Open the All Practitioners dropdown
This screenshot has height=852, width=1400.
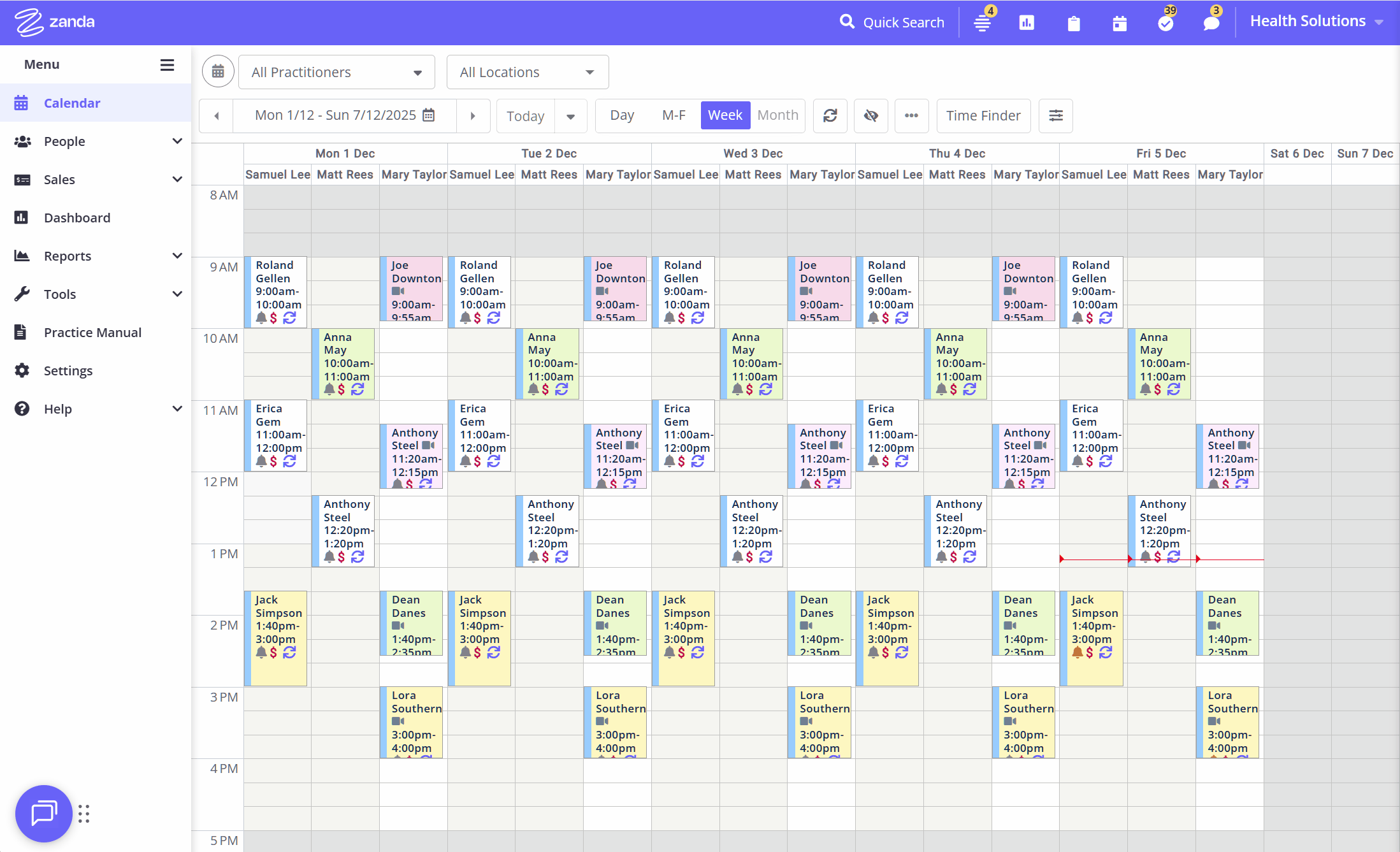336,72
